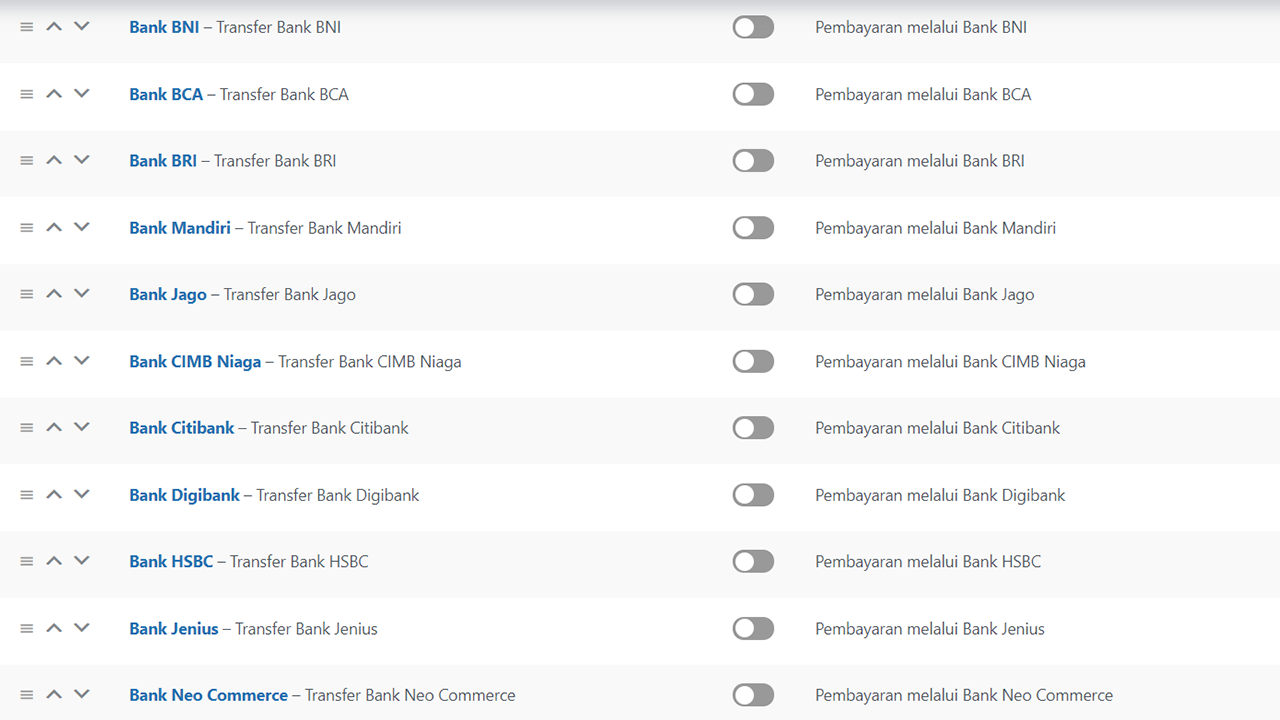Move Bank Jago up in the list
The width and height of the screenshot is (1280, 720).
[54, 294]
